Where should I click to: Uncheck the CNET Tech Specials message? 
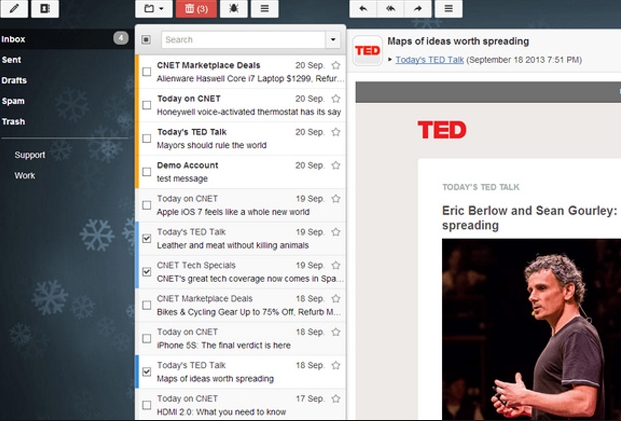147,272
